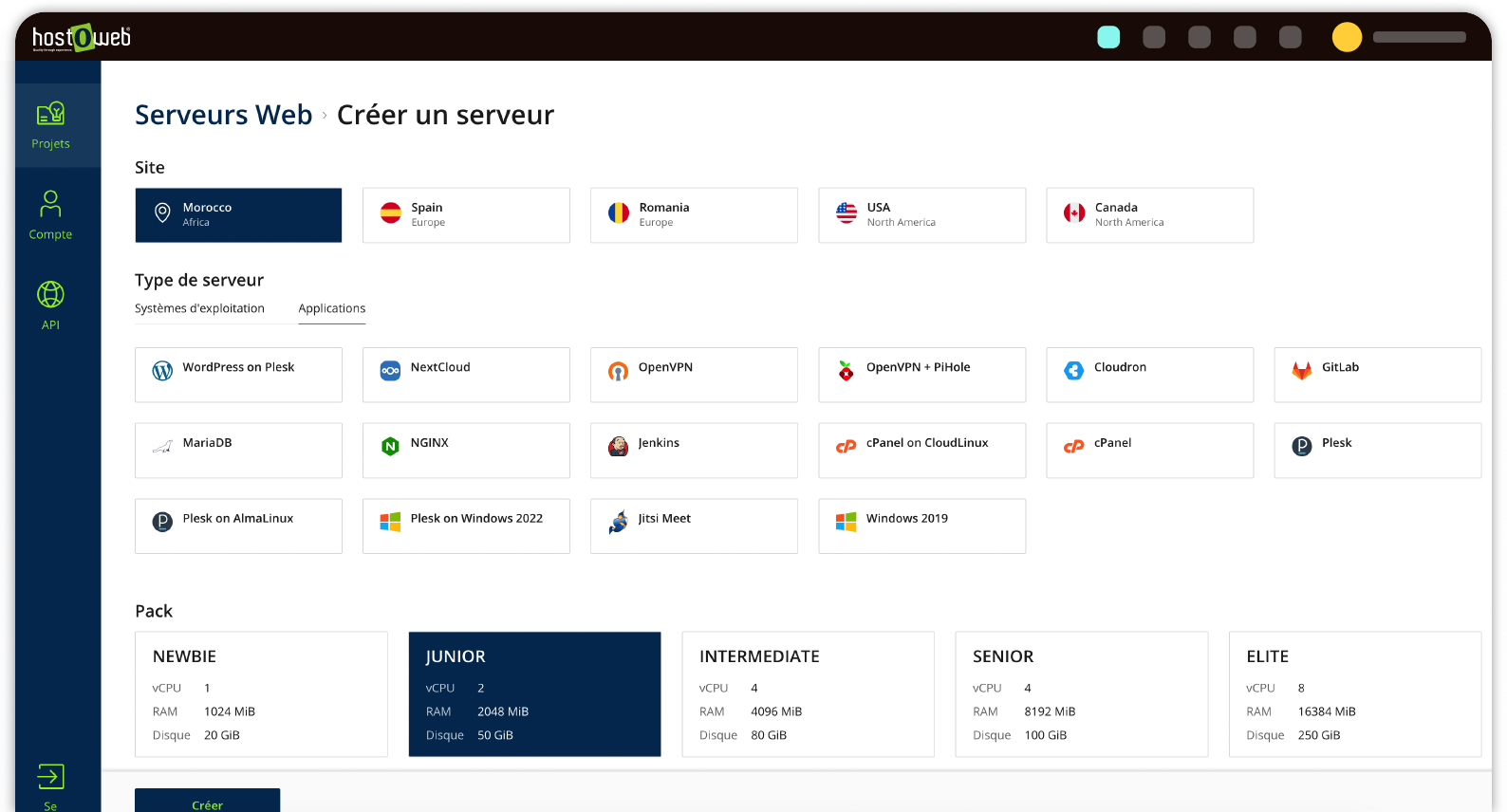
Task: Click the cyan square in top bar
Action: pyautogui.click(x=1108, y=37)
